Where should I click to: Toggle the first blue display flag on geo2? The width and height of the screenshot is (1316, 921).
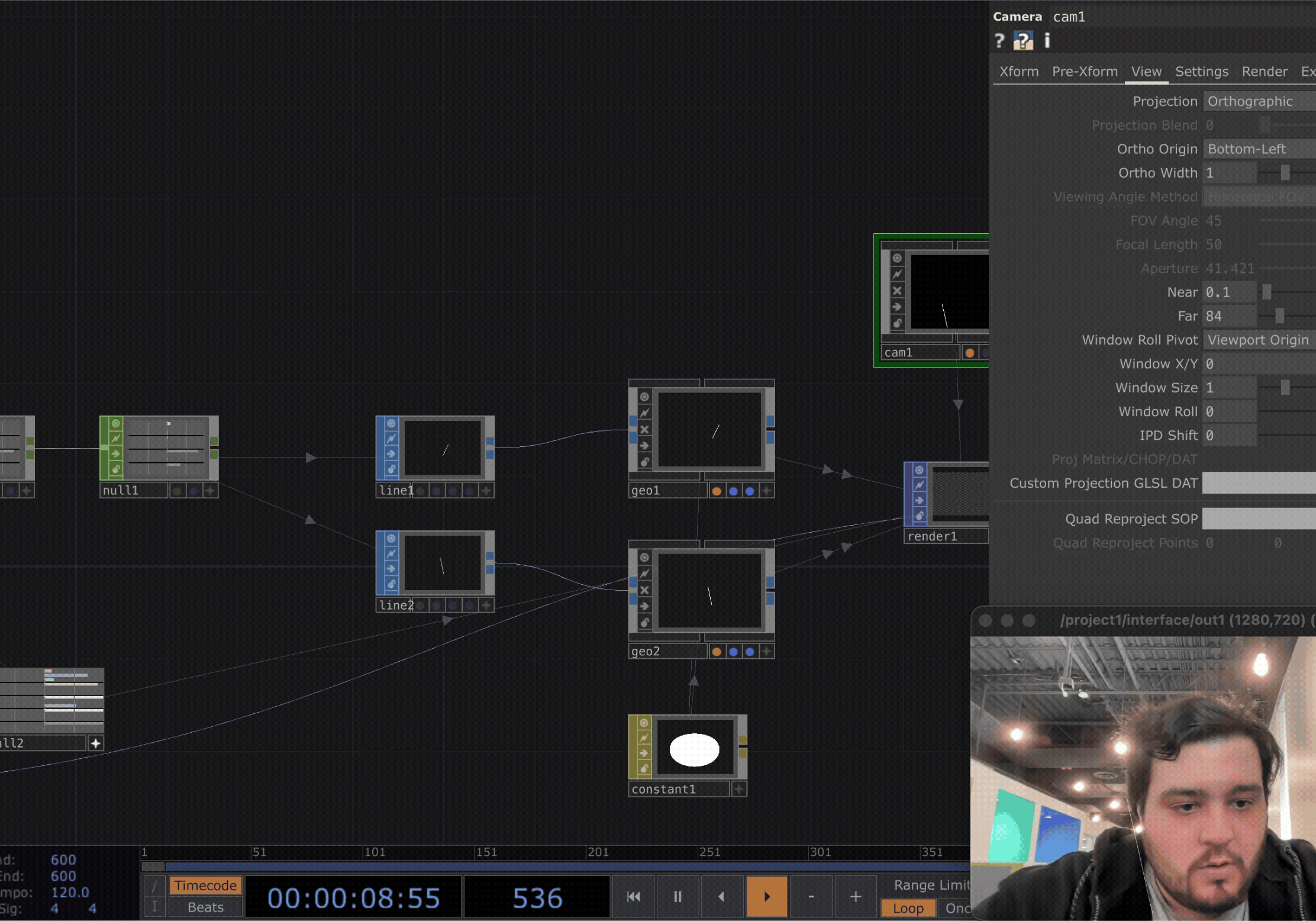(733, 652)
